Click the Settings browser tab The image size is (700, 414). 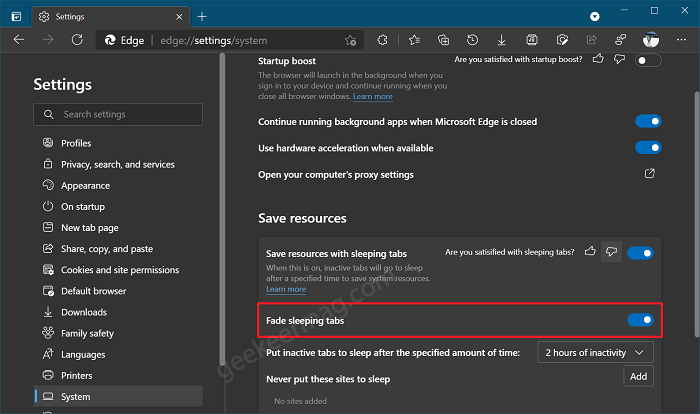pos(111,17)
